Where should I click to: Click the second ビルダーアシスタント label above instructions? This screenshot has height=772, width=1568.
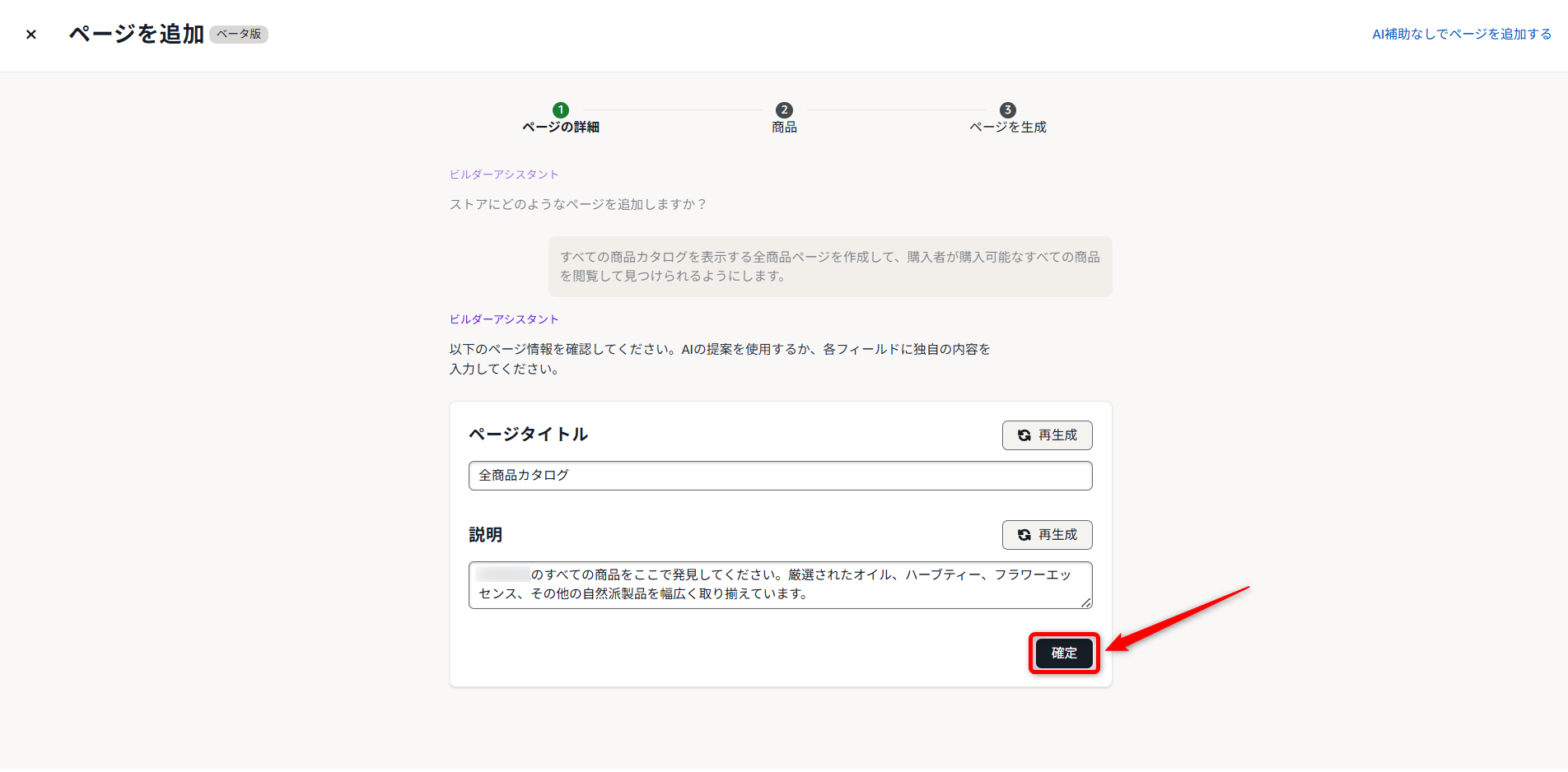[504, 319]
